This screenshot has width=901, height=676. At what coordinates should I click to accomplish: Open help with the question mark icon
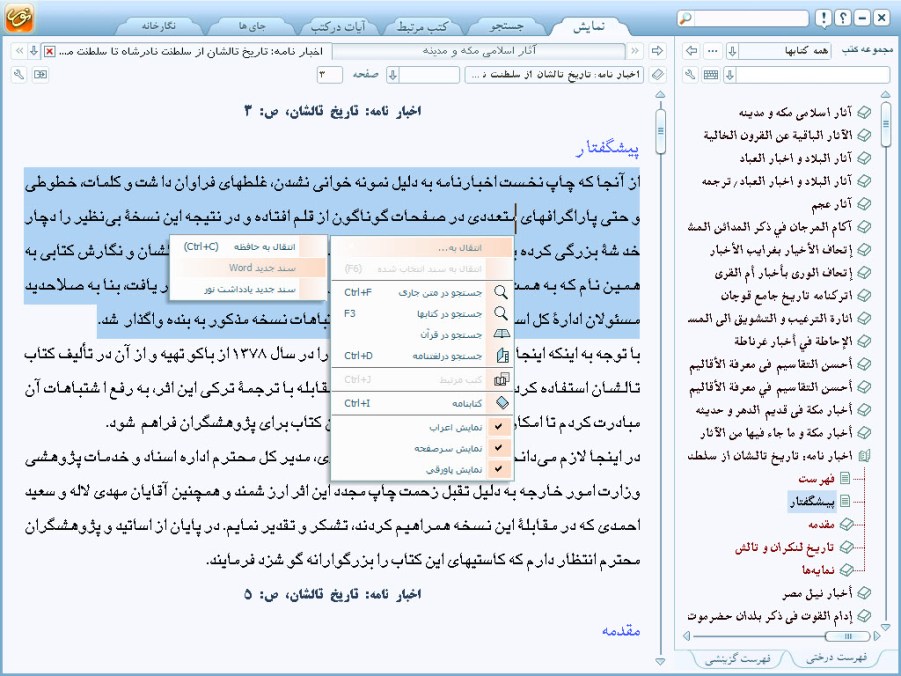(842, 18)
